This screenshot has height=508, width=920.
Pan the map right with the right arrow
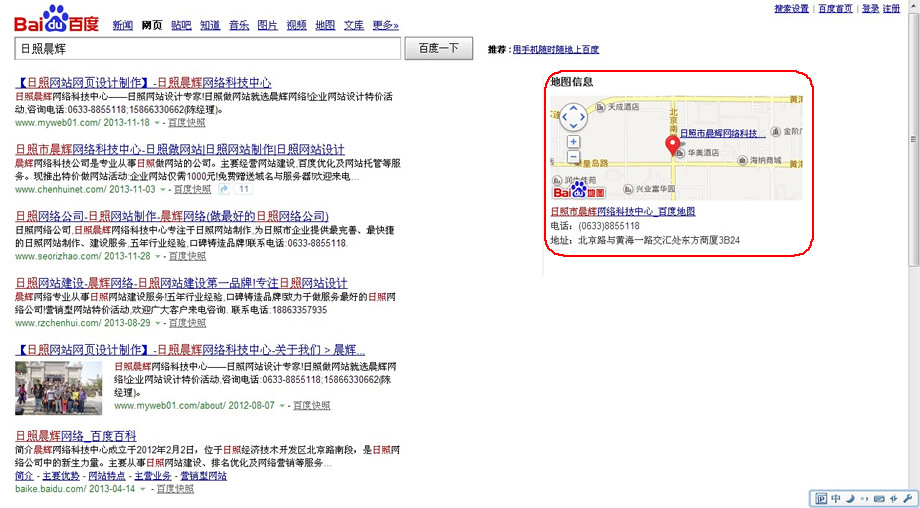click(x=582, y=117)
